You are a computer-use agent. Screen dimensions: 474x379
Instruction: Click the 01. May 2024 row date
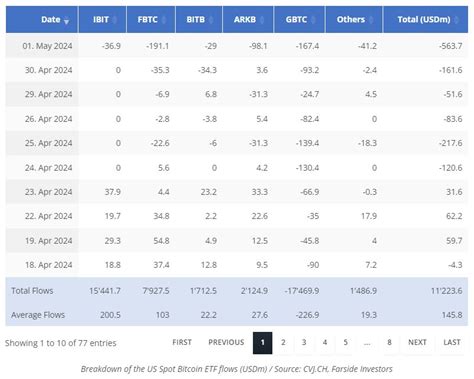tap(47, 46)
